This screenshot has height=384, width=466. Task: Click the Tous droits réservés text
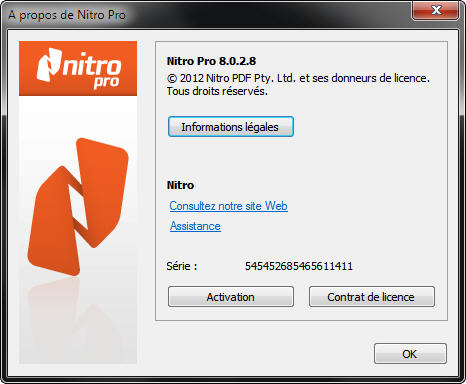[x=217, y=91]
